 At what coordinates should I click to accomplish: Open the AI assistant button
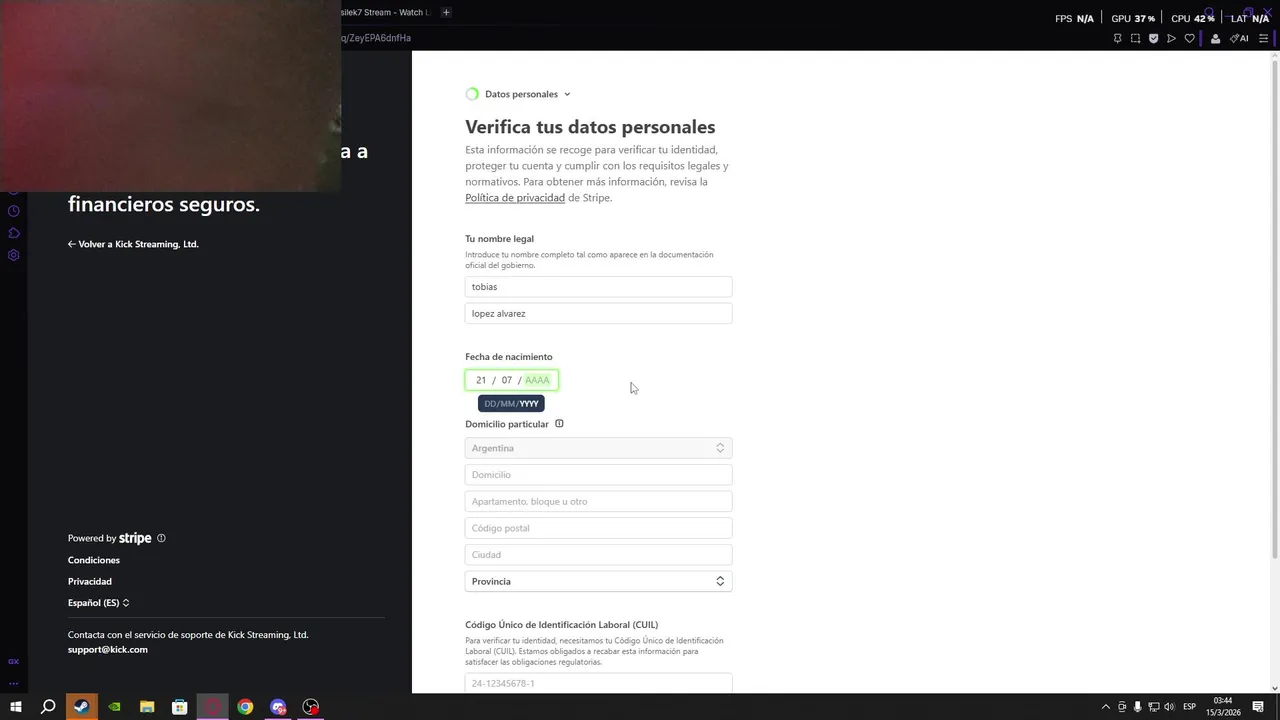1239,38
